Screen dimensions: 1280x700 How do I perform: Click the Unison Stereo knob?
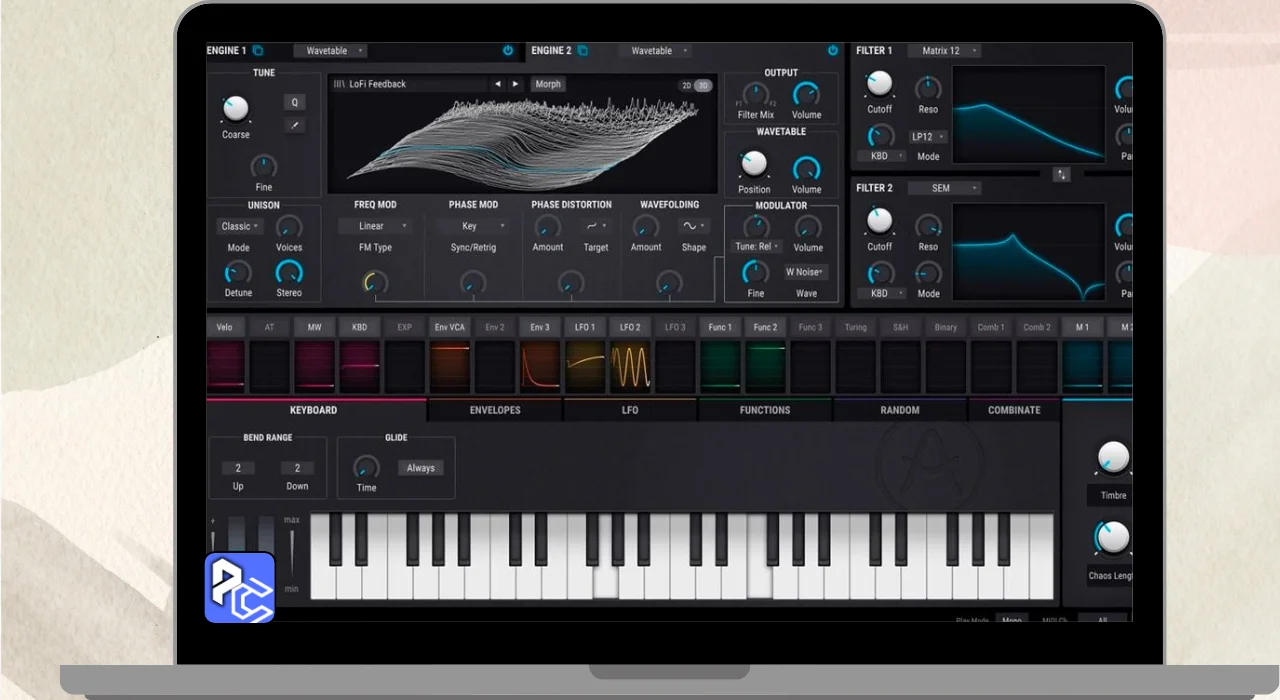[x=289, y=272]
